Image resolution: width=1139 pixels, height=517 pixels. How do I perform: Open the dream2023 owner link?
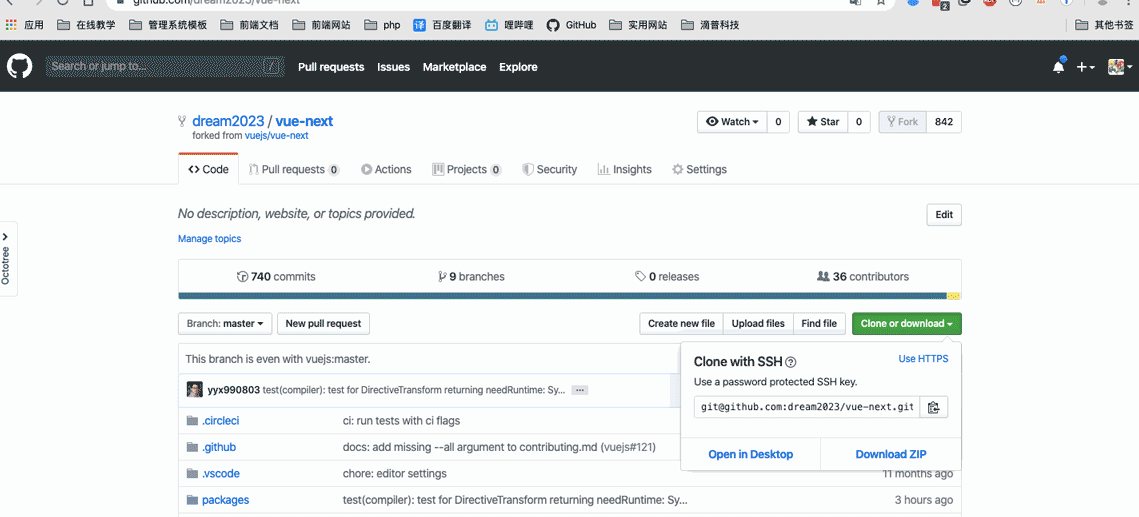[226, 121]
